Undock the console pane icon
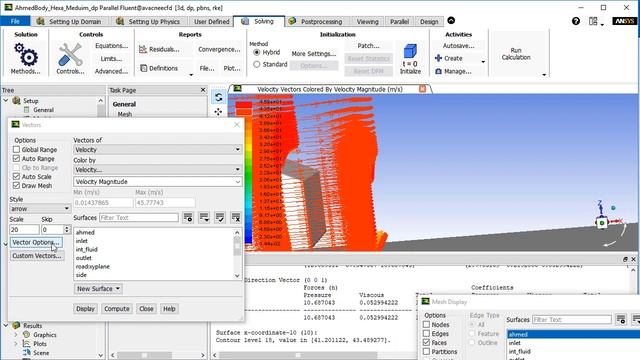 pyautogui.click(x=625, y=259)
